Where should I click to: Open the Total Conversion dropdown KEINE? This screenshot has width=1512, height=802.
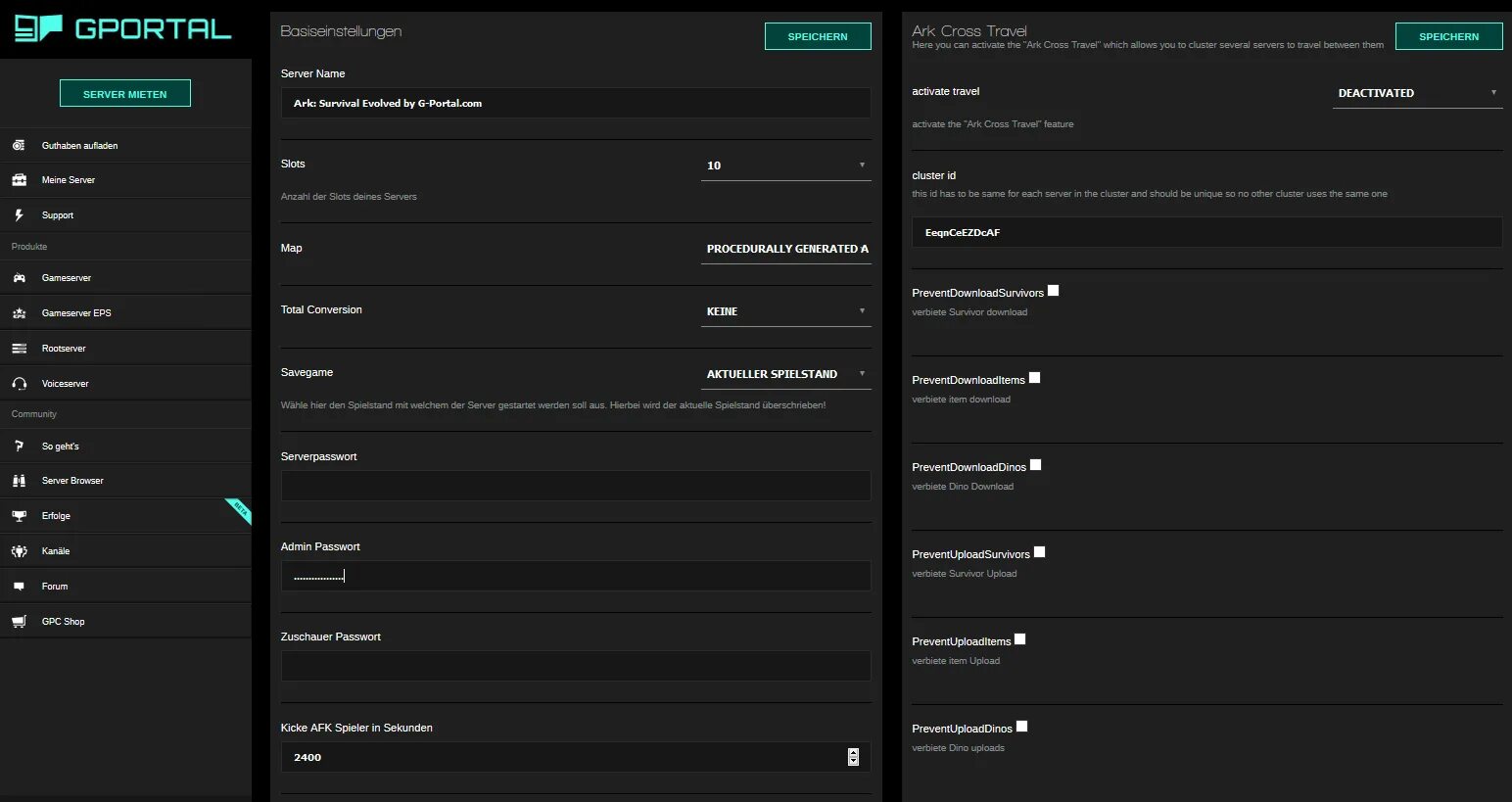click(786, 311)
